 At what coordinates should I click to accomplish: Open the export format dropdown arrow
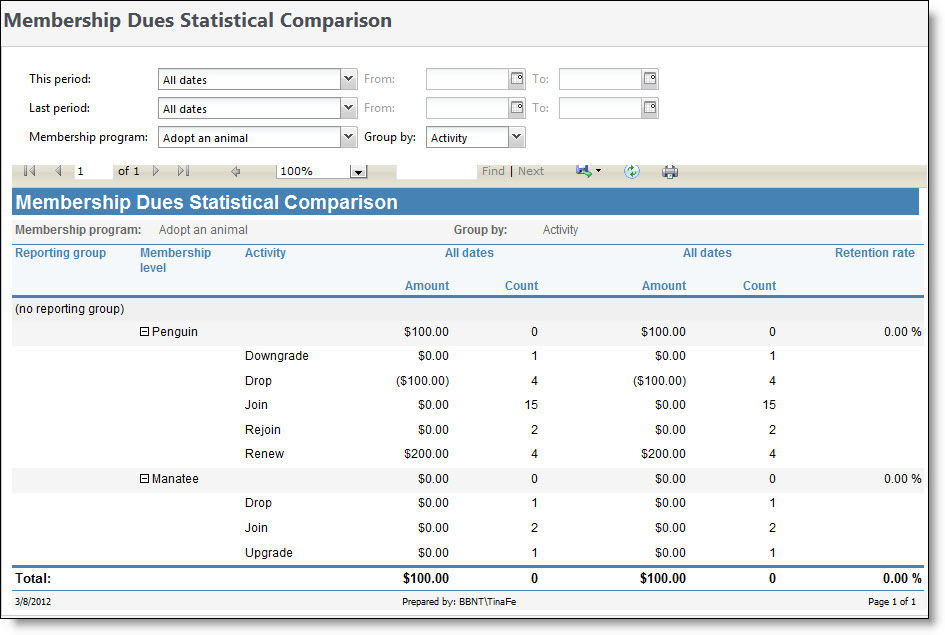[597, 171]
